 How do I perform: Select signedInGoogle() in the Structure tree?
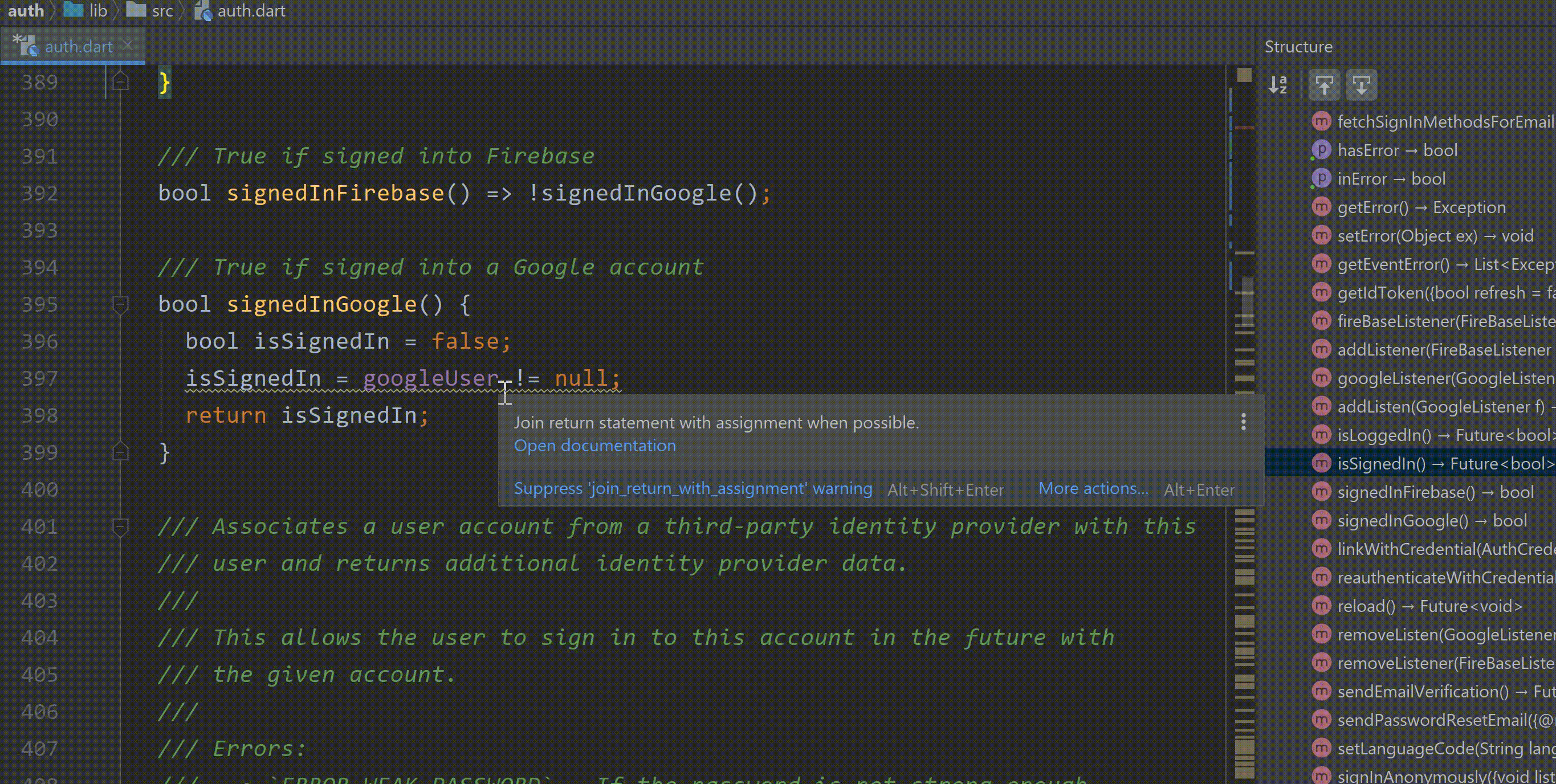pos(1432,521)
